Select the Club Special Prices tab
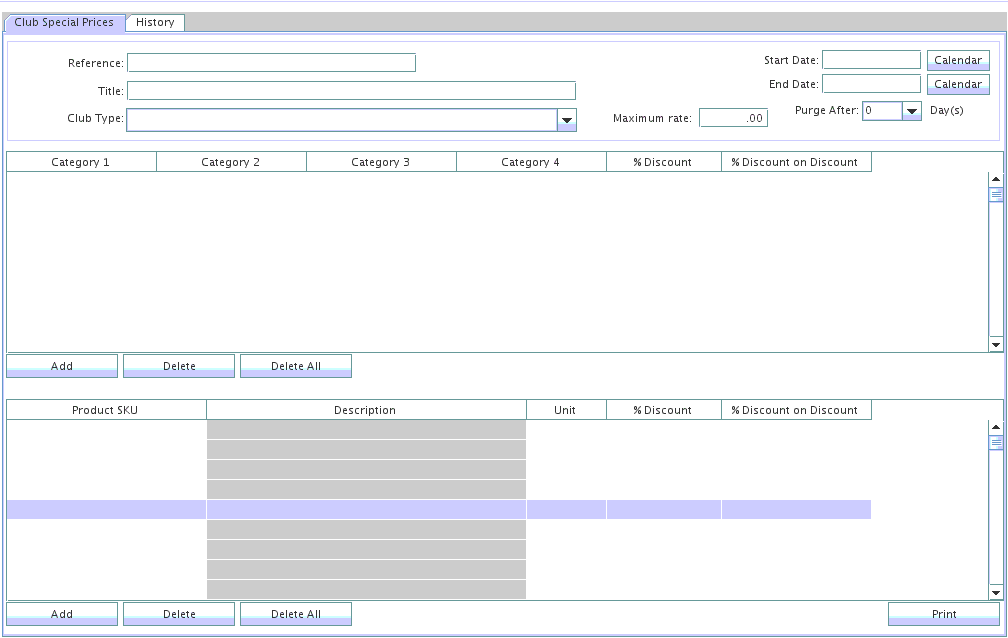This screenshot has height=638, width=1008. (x=64, y=22)
